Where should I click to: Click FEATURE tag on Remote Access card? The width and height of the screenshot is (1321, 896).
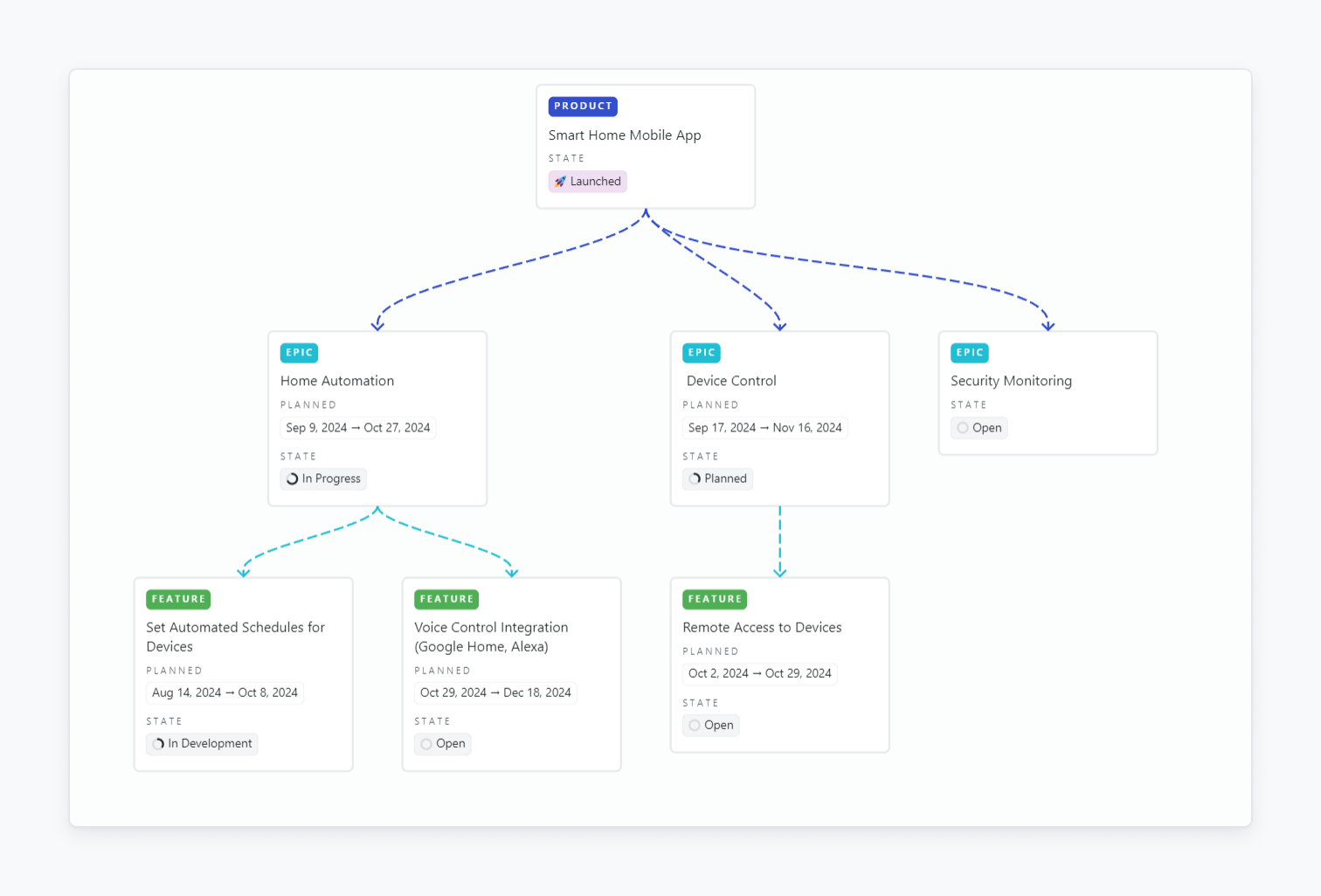tap(715, 599)
